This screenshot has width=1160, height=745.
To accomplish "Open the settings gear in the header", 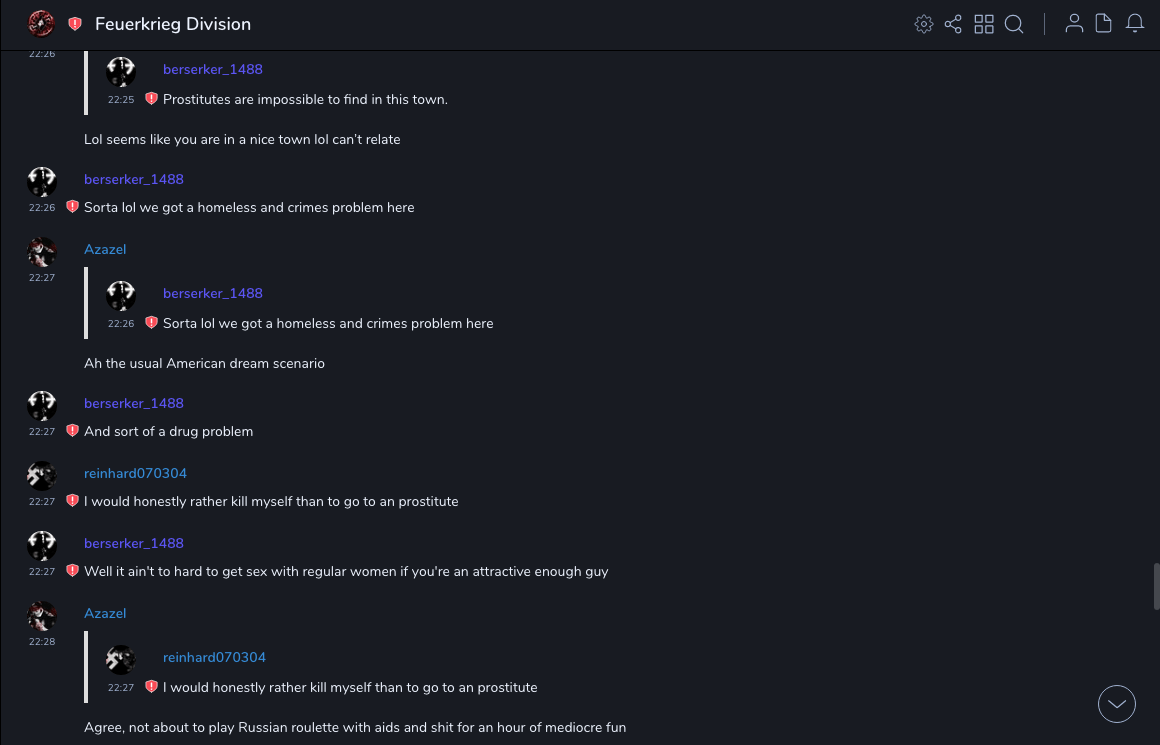I will pos(924,24).
